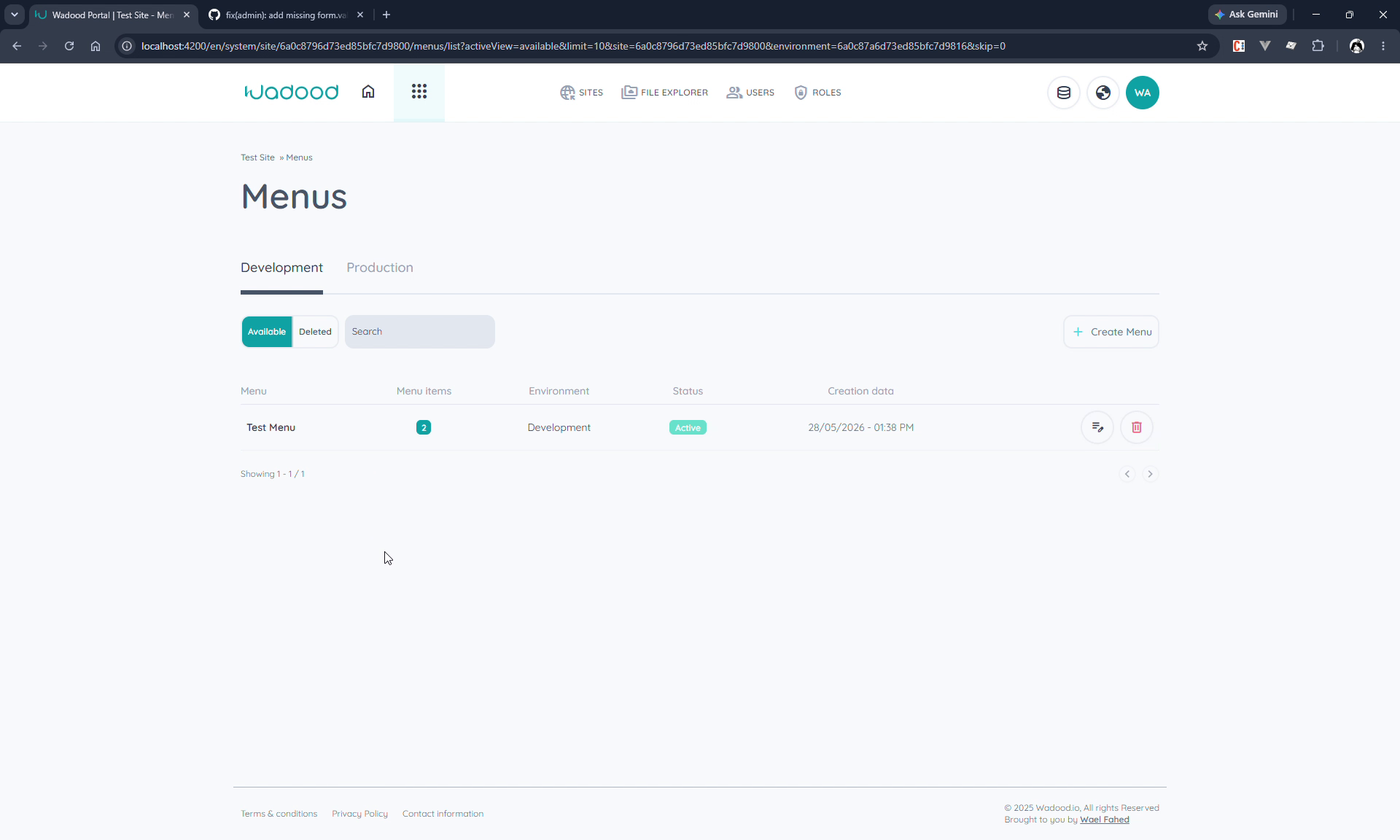Bookmark this page with star icon
The width and height of the screenshot is (1400, 840).
[x=1202, y=46]
